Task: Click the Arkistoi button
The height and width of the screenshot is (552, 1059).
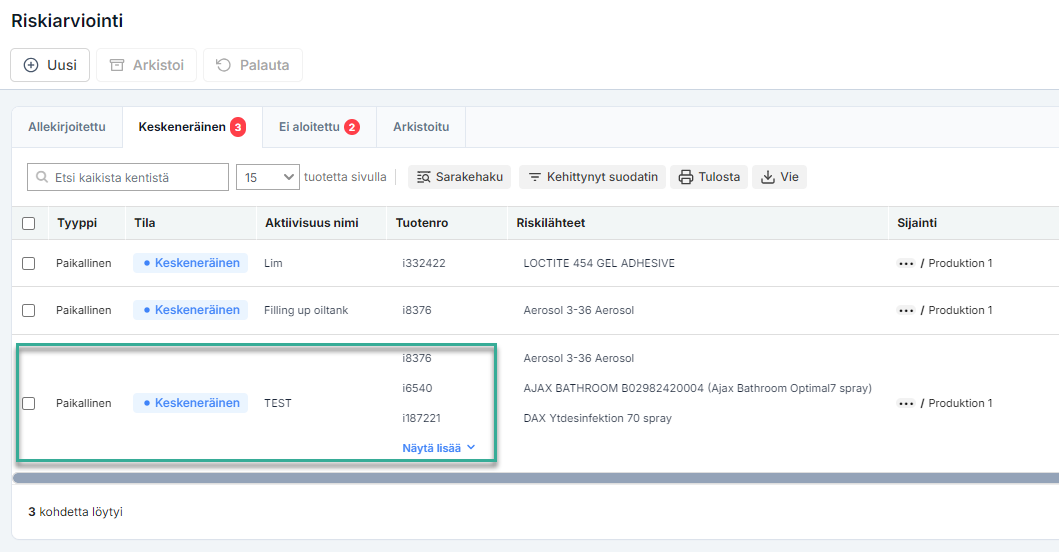Action: 147,65
